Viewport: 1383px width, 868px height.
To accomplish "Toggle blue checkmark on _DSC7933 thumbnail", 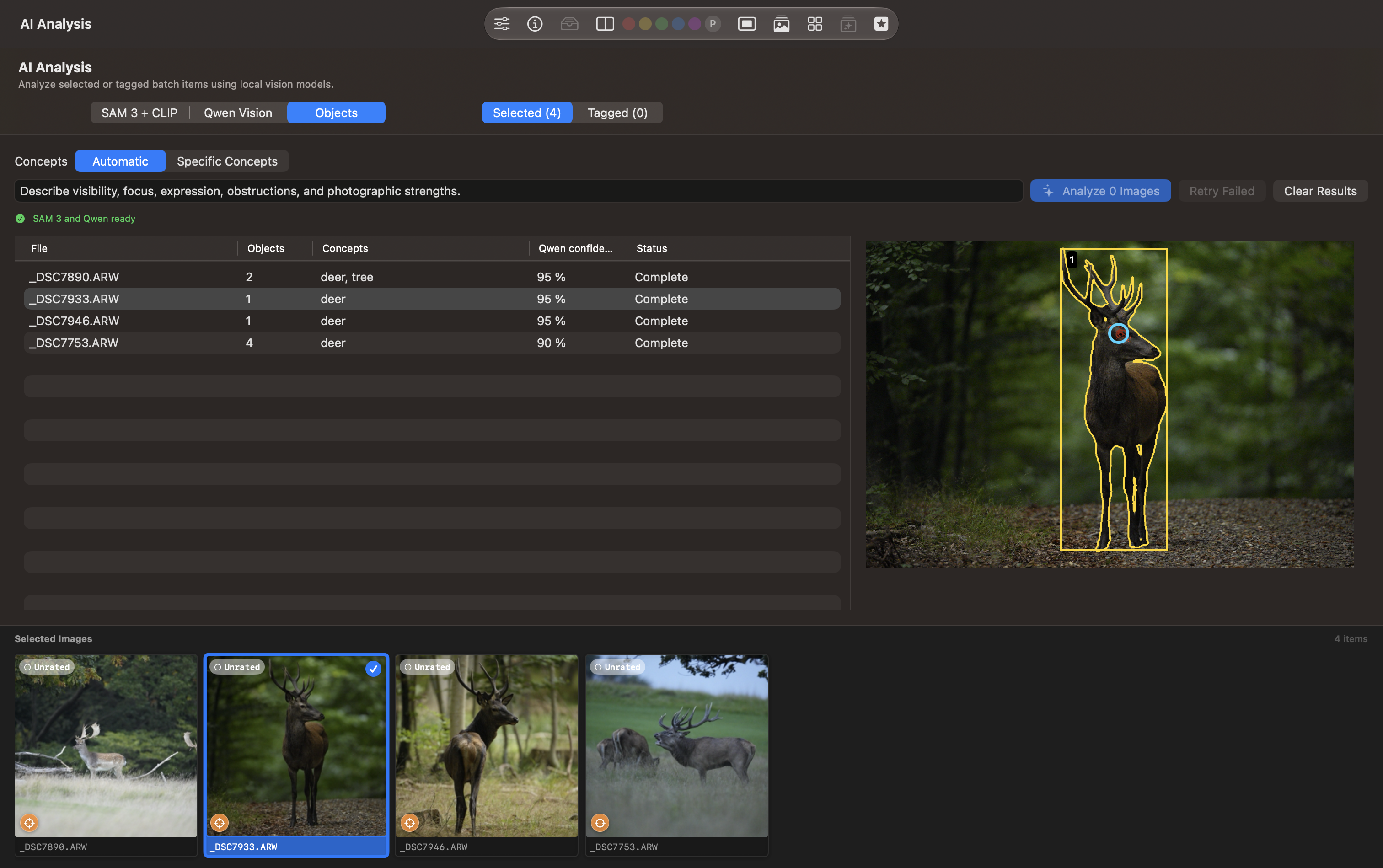I will coord(373,669).
